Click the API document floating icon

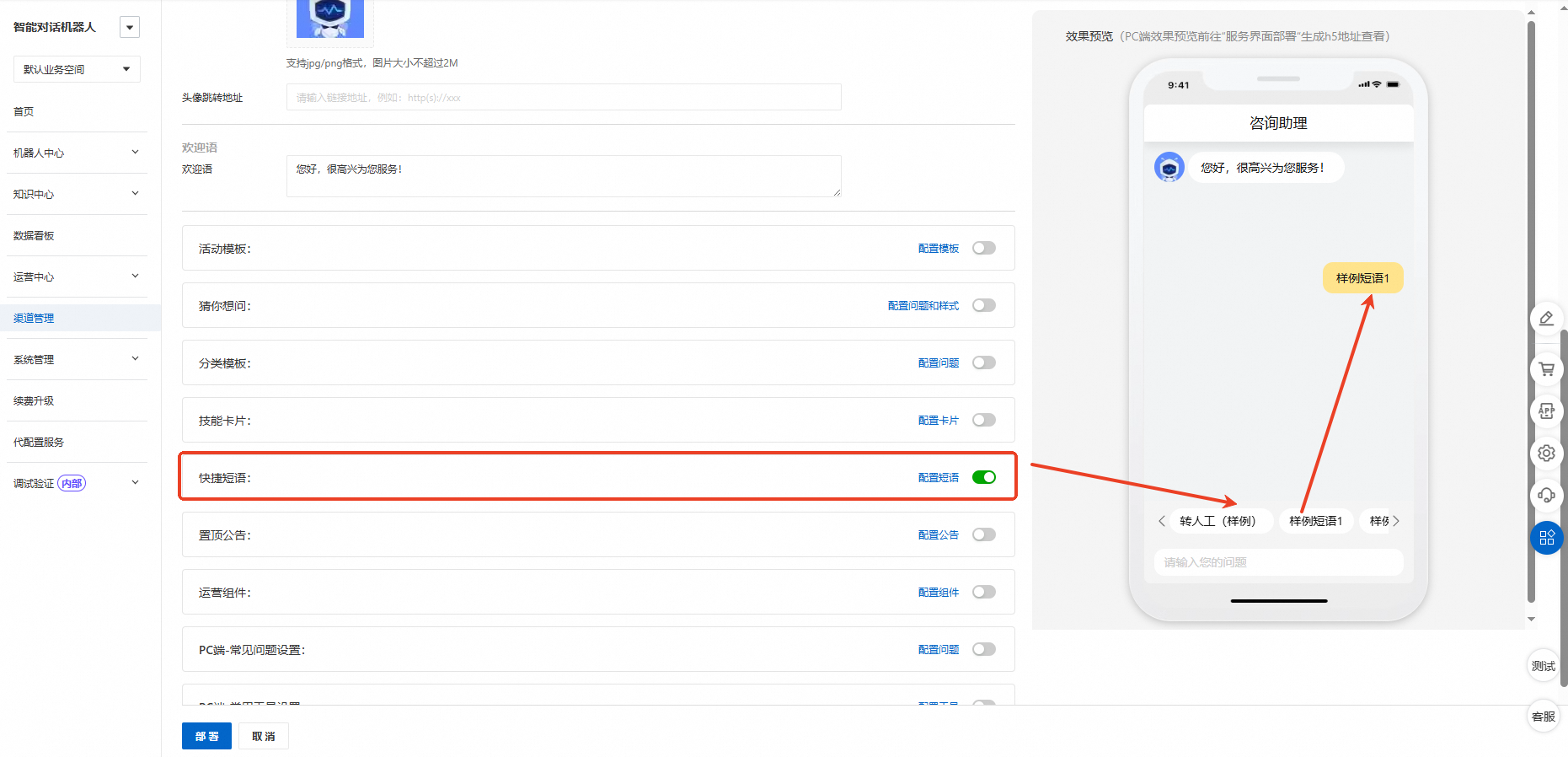tap(1546, 411)
